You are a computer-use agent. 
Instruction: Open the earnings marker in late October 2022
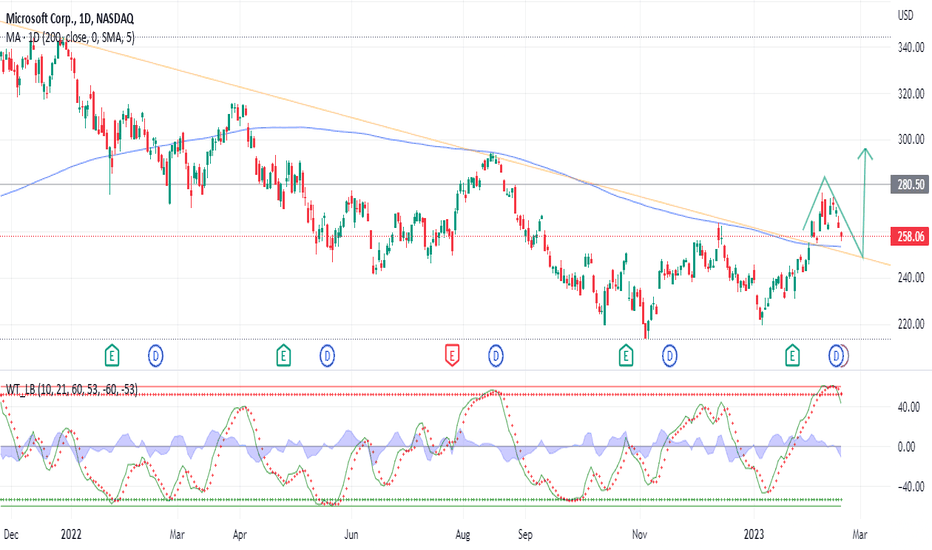625,356
